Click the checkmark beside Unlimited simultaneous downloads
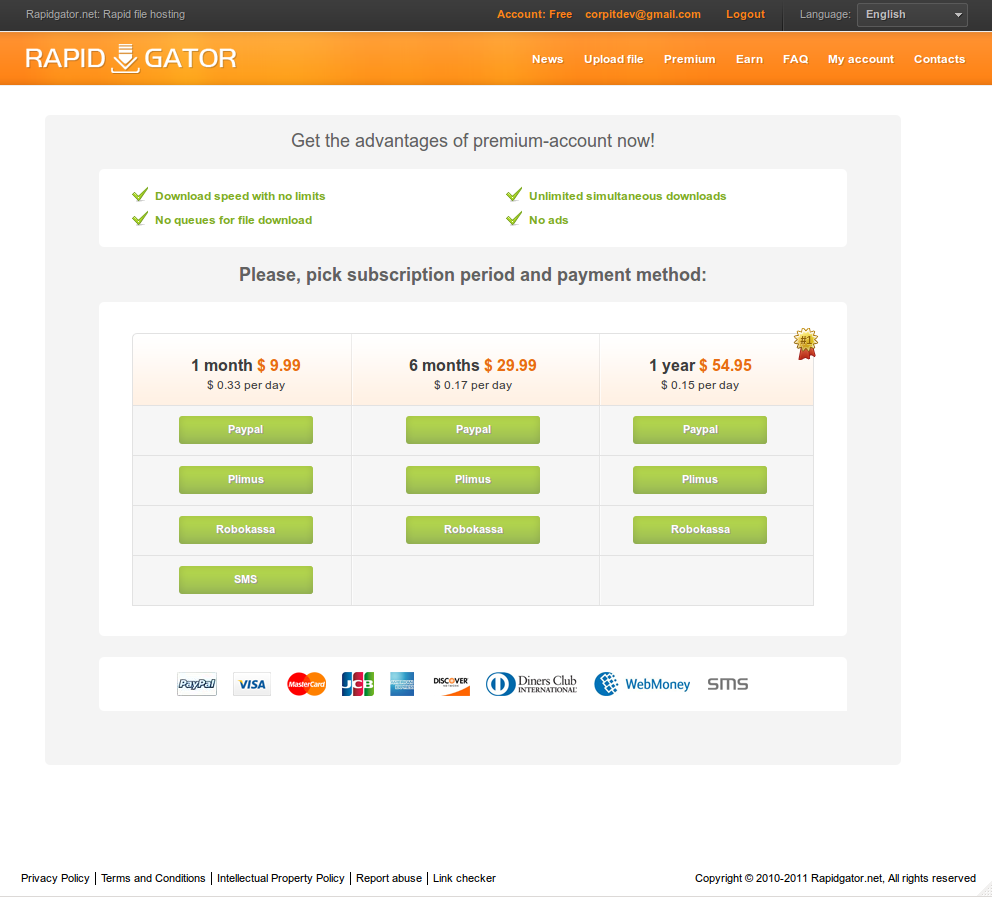992x897 pixels. click(514, 194)
